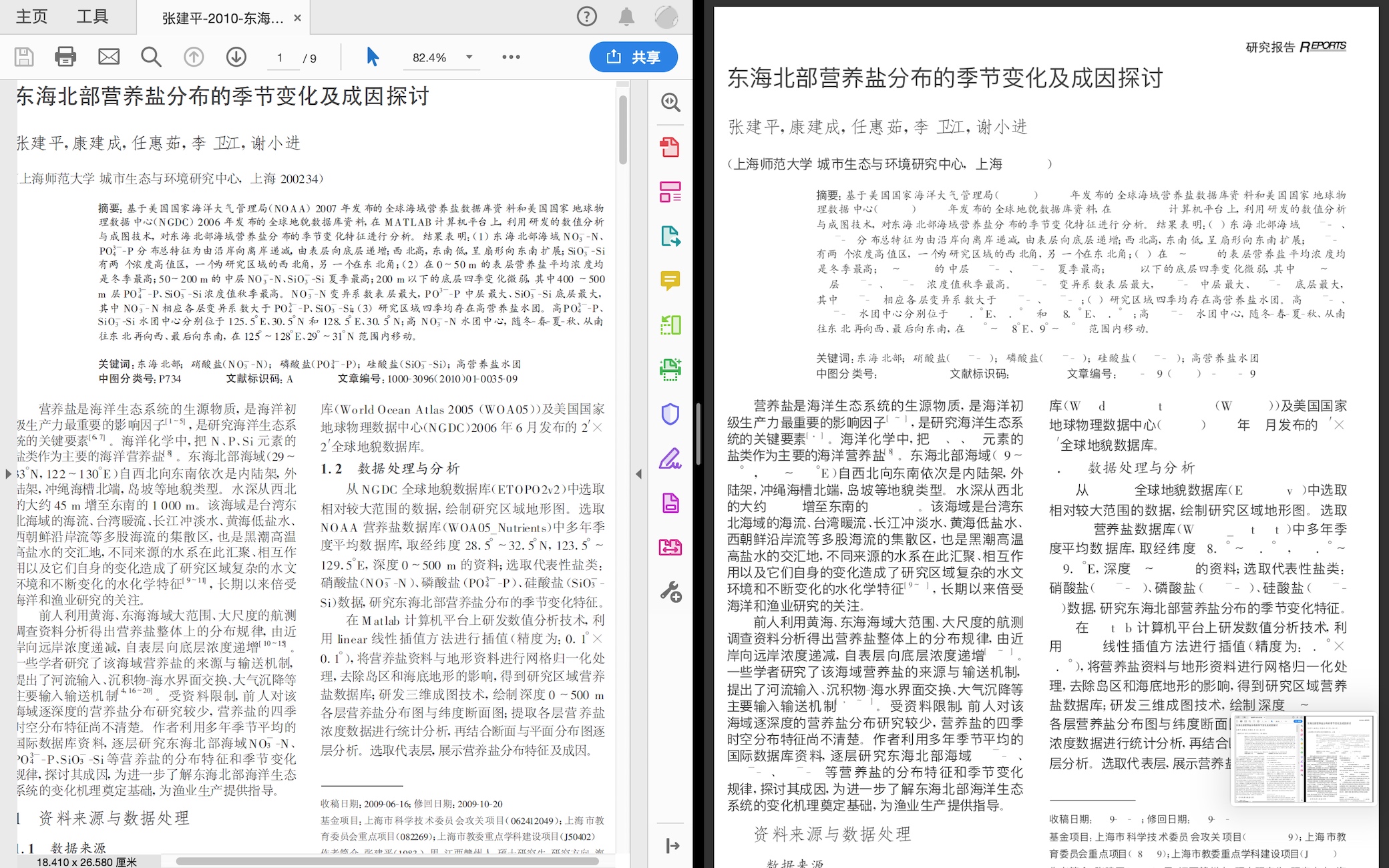Select the cursor selection tool arrow
This screenshot has height=868, width=1389.
[373, 57]
